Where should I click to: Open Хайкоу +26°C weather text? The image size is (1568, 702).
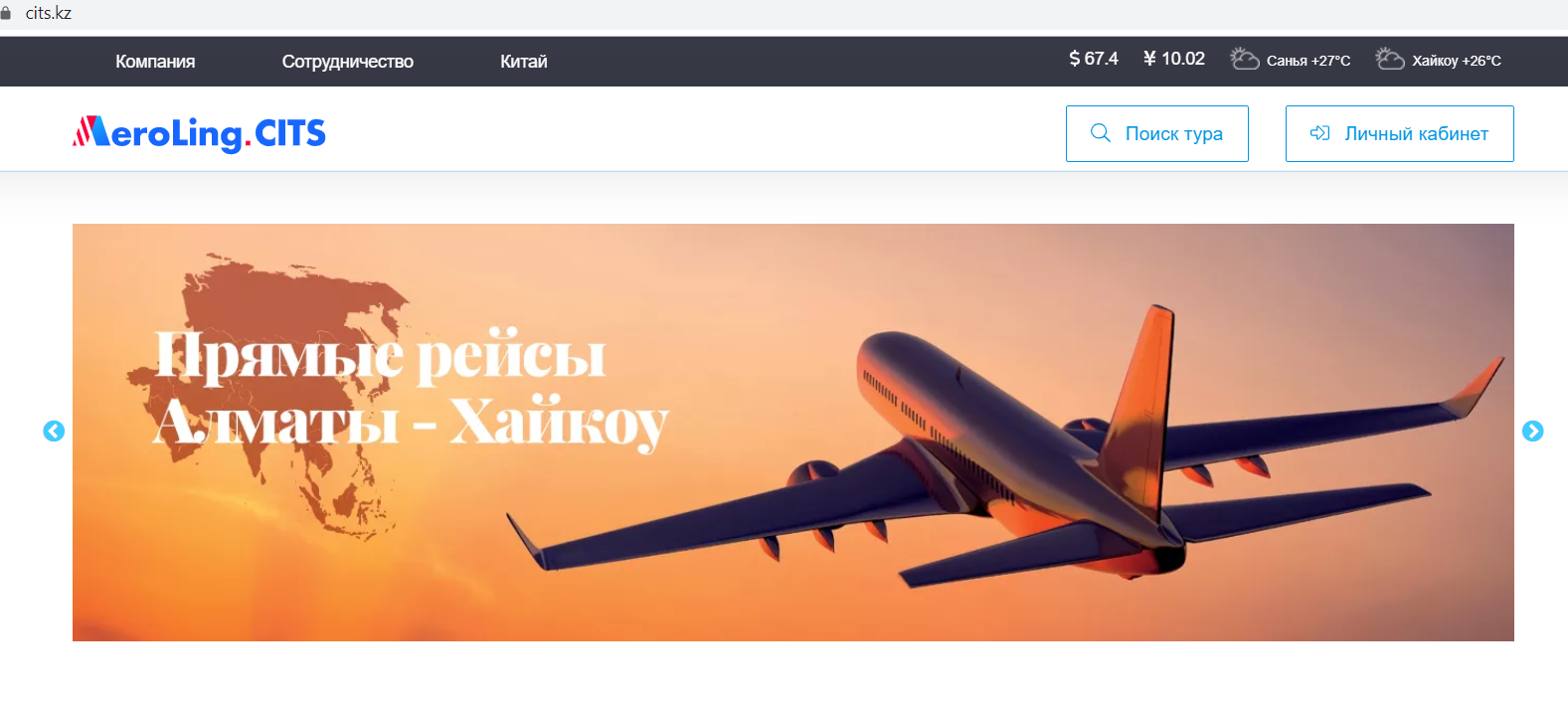click(x=1457, y=61)
